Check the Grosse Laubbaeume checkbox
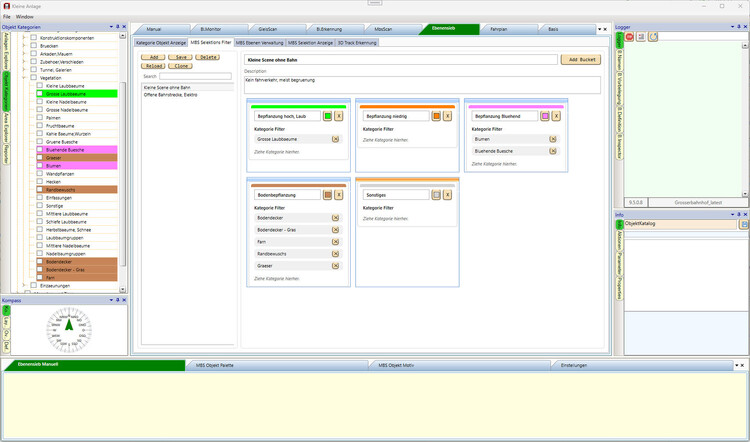The height and width of the screenshot is (442, 750). (x=40, y=94)
